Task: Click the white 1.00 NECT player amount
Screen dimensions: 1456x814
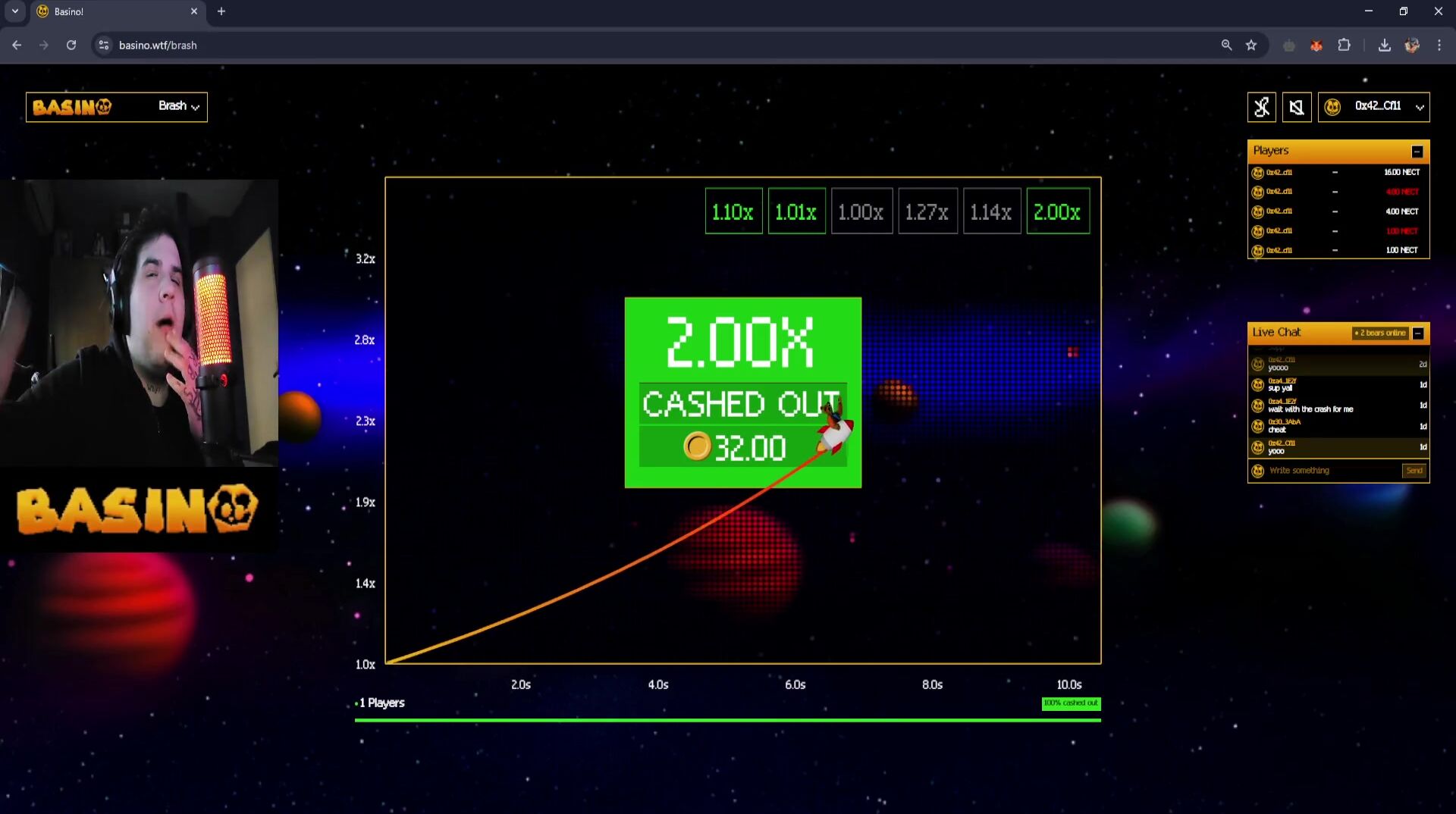Action: [1402, 250]
